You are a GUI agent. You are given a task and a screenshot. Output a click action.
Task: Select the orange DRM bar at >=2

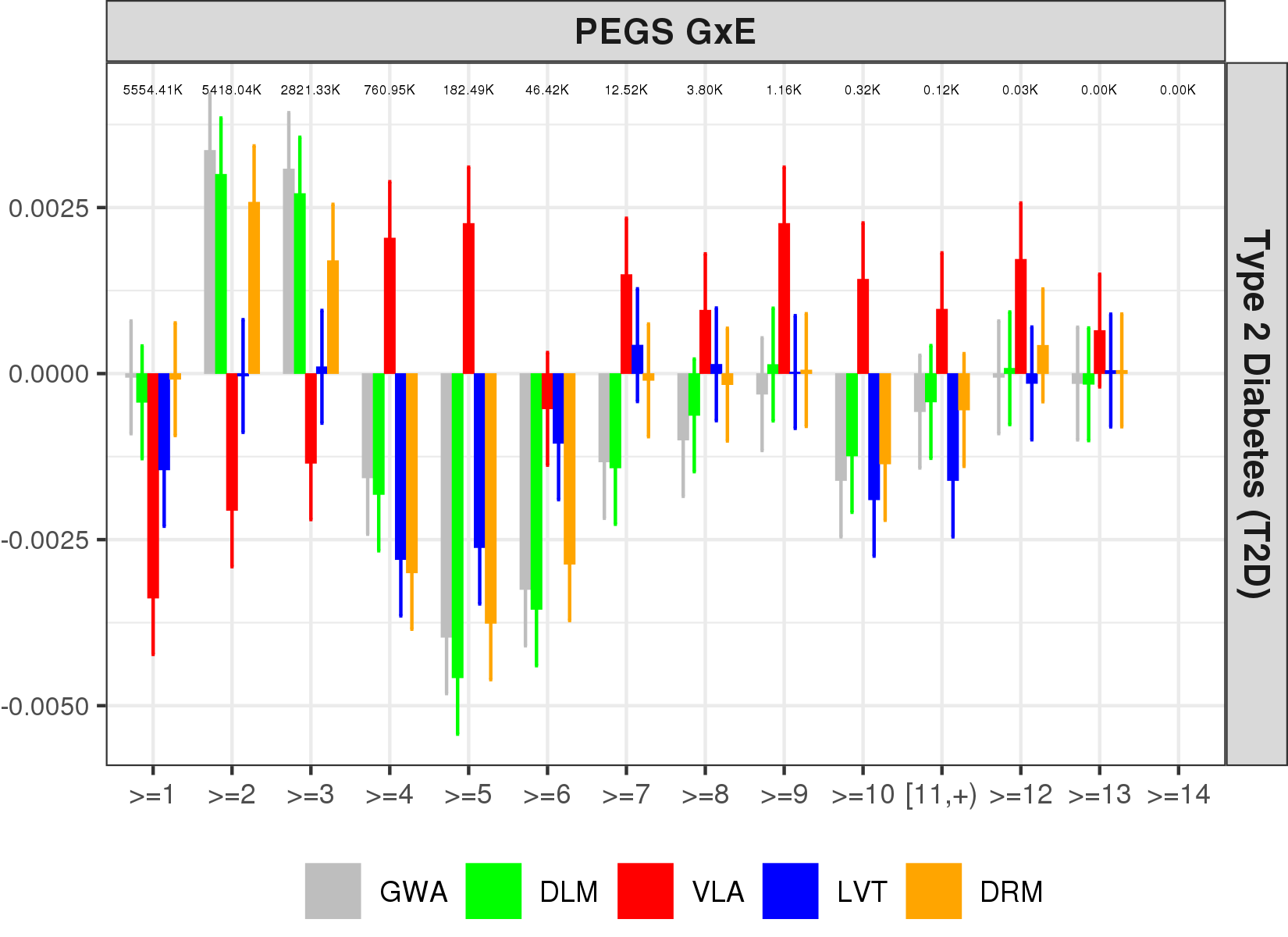coord(254,289)
